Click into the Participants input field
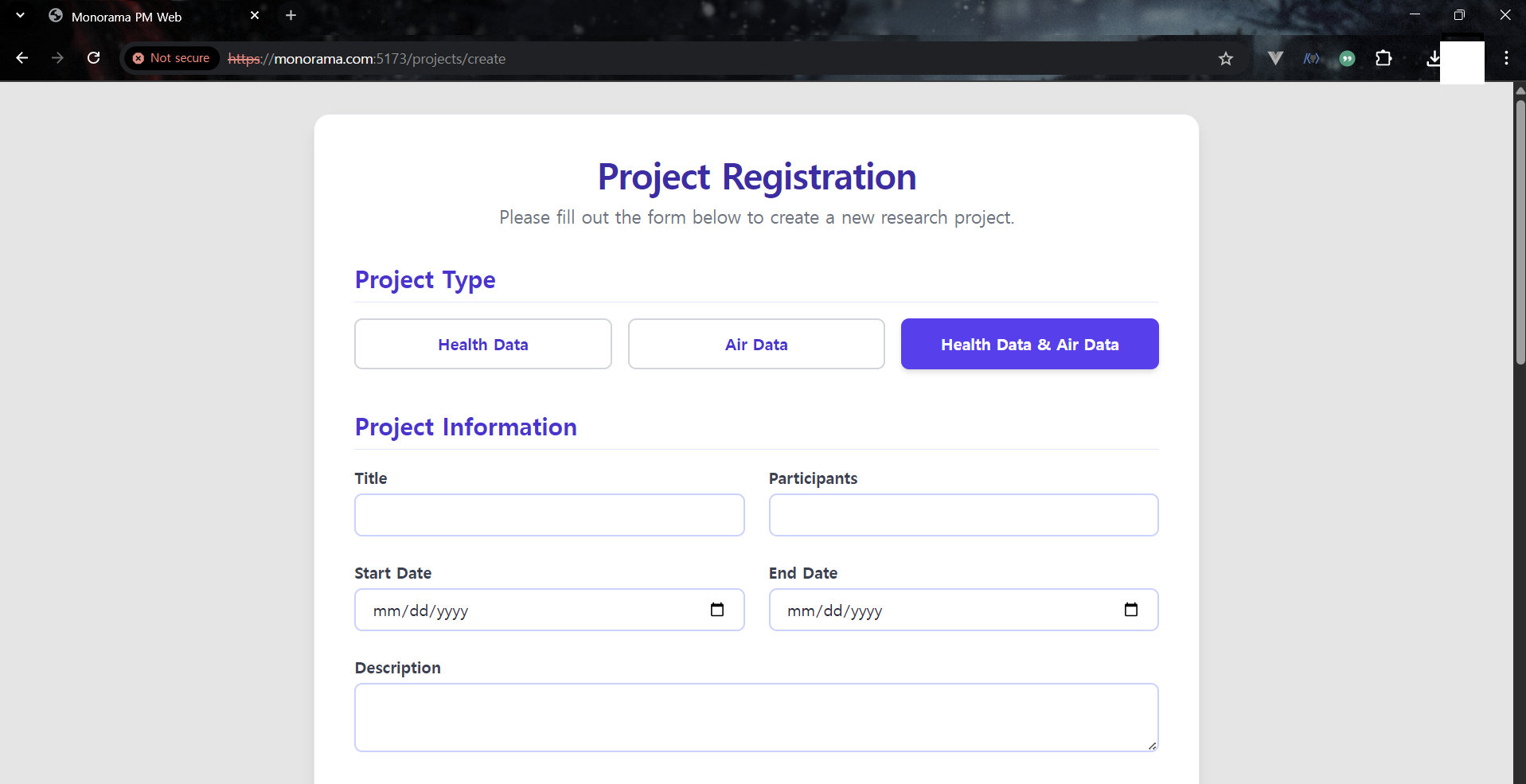 pos(963,515)
